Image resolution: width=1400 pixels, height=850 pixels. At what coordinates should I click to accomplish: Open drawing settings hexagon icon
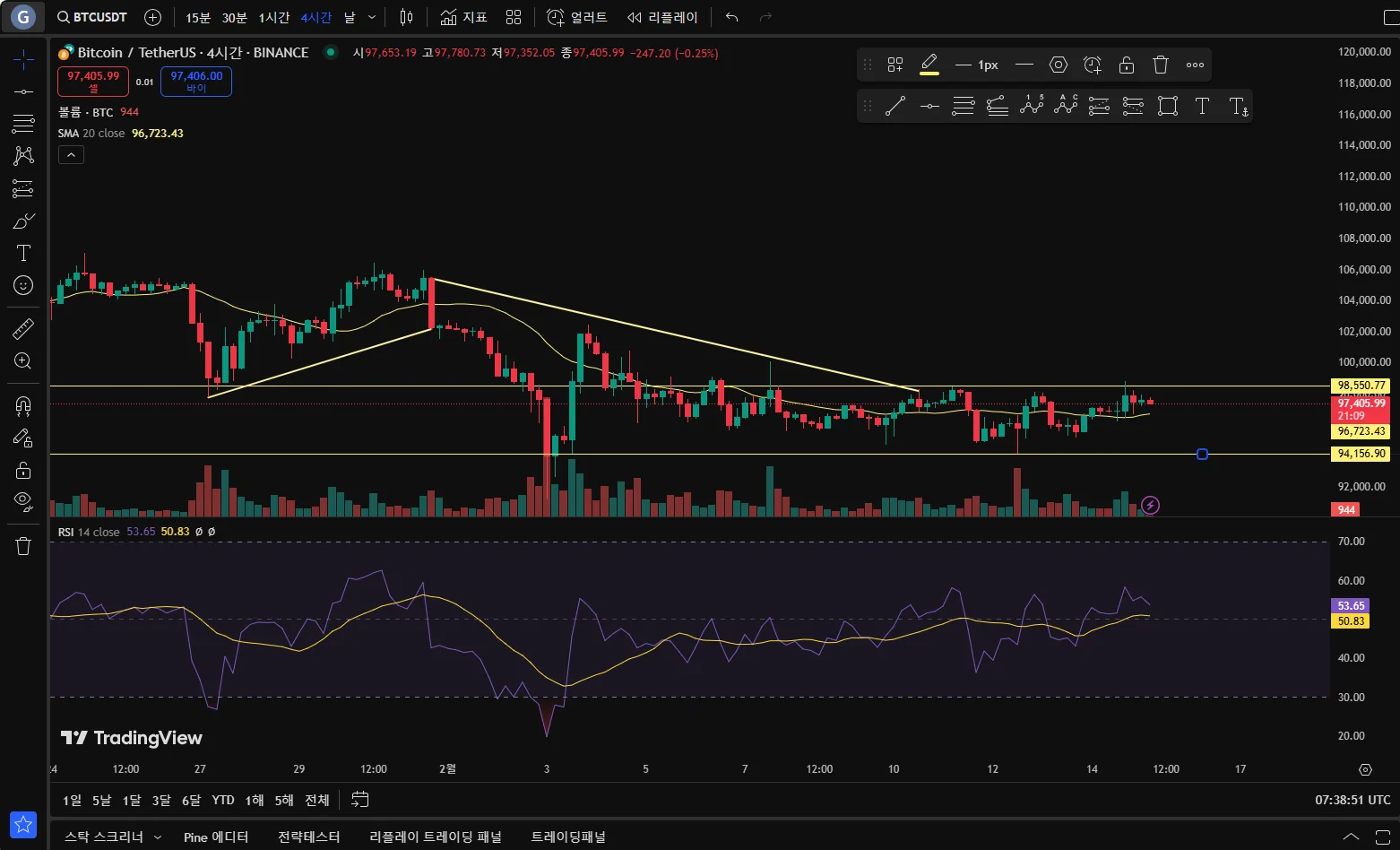pyautogui.click(x=1059, y=65)
